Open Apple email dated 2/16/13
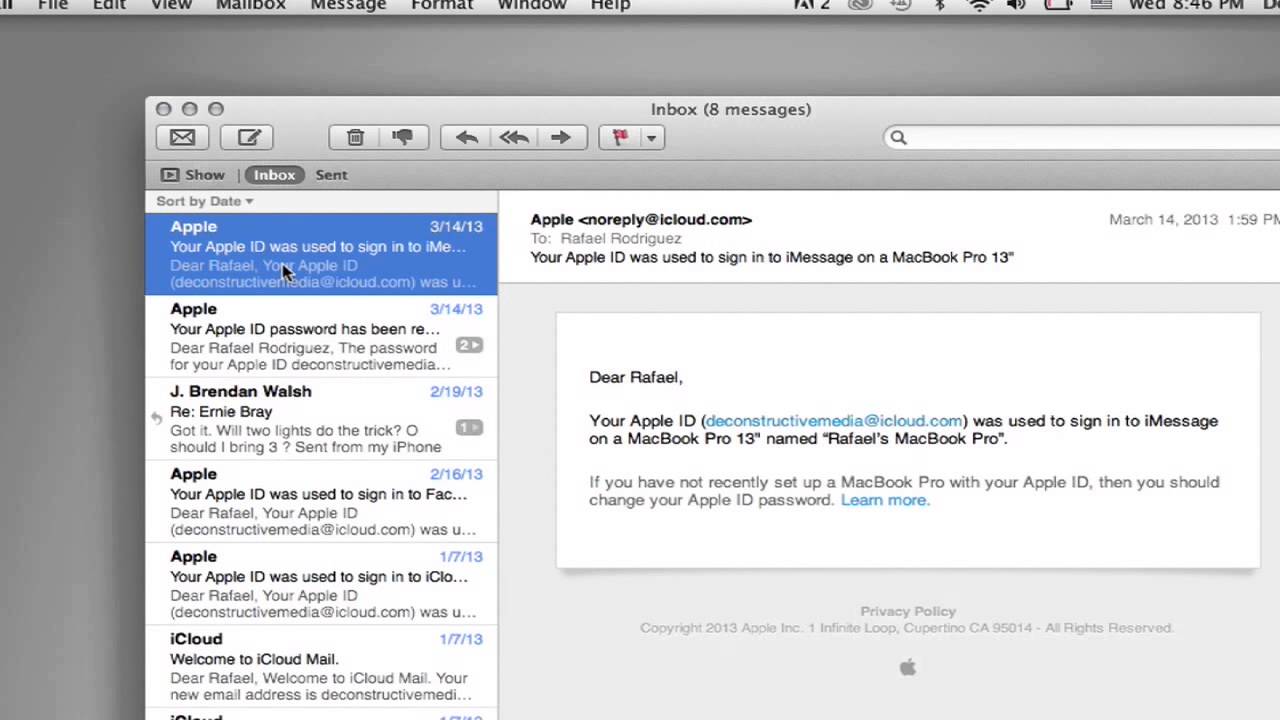The height and width of the screenshot is (720, 1280). (321, 501)
